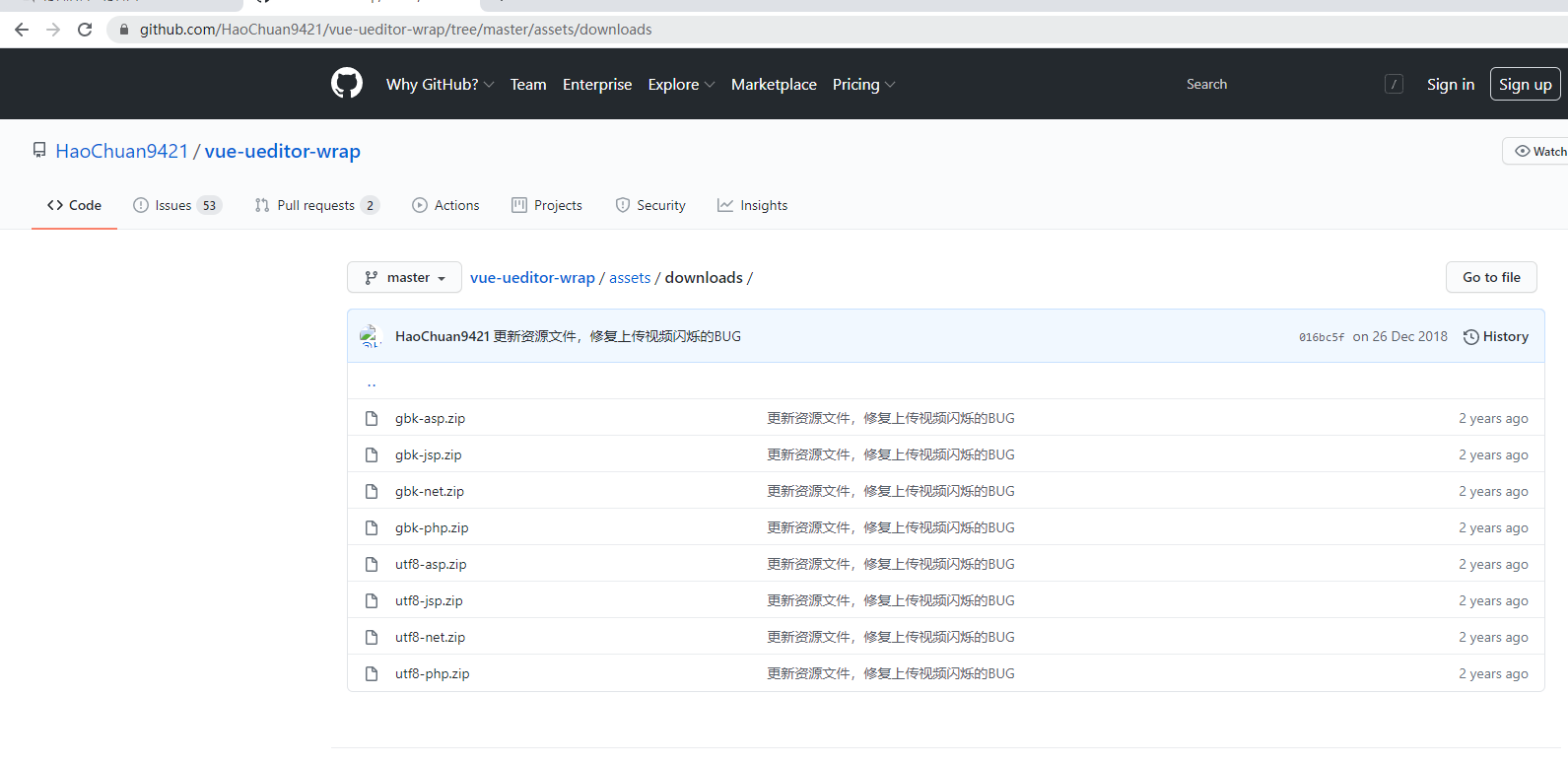This screenshot has width=1568, height=766.
Task: Click commit message in gbk-asp.zip row
Action: click(x=891, y=418)
